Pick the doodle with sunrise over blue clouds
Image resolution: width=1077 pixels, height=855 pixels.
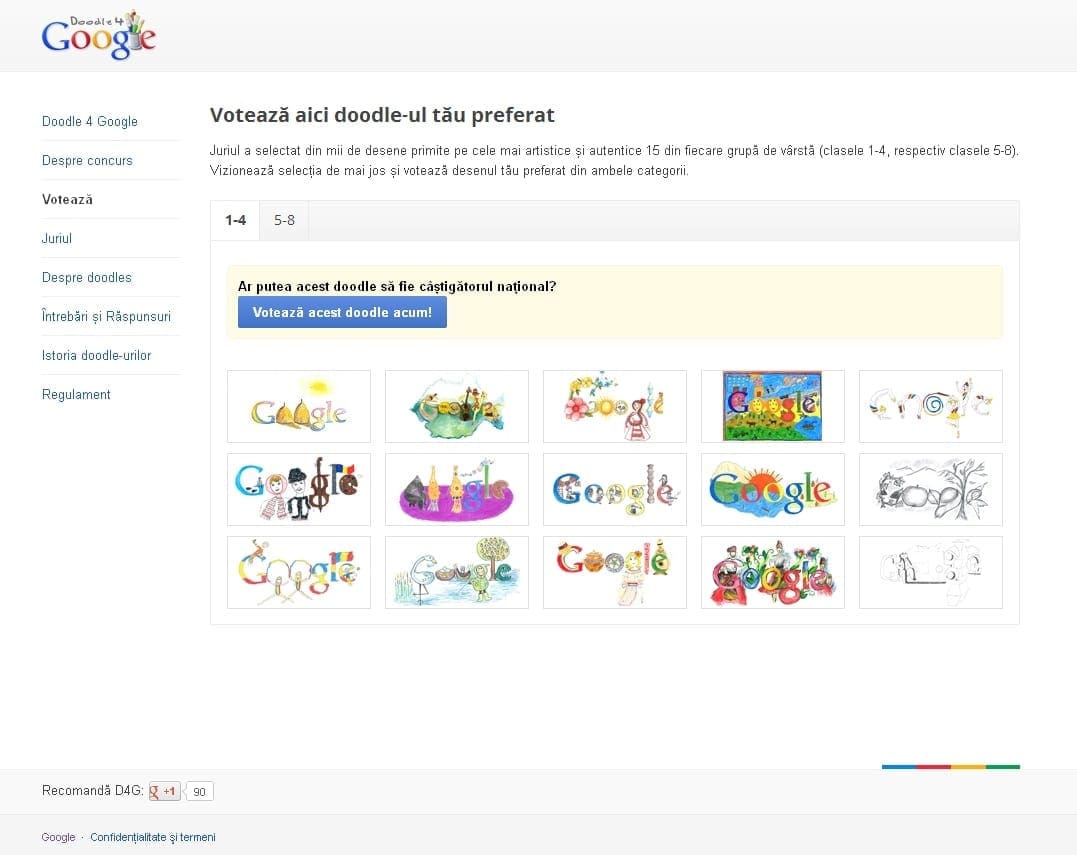tap(773, 489)
